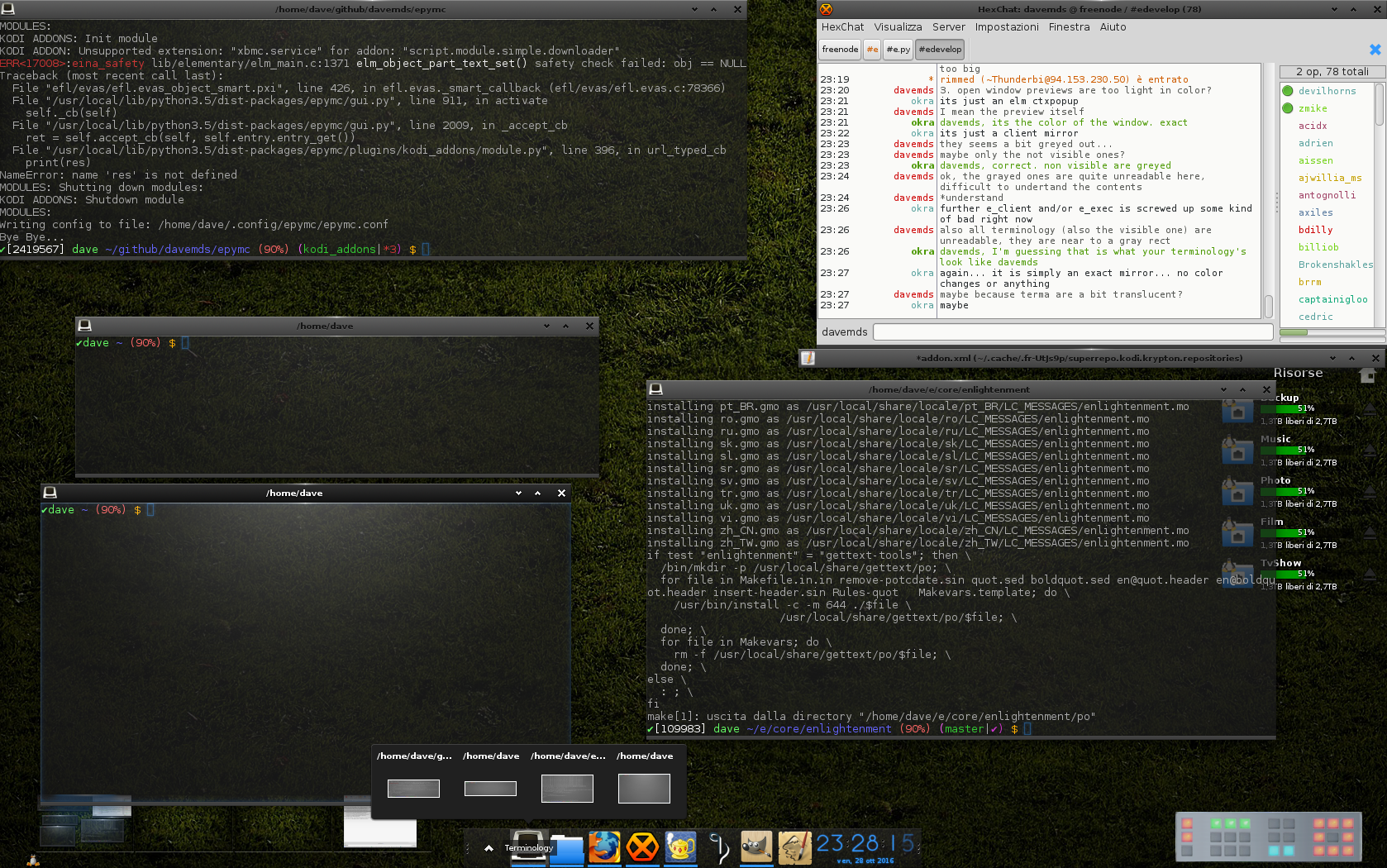Click the Risorse home icon
Screen dimensions: 1387x868
(1367, 374)
